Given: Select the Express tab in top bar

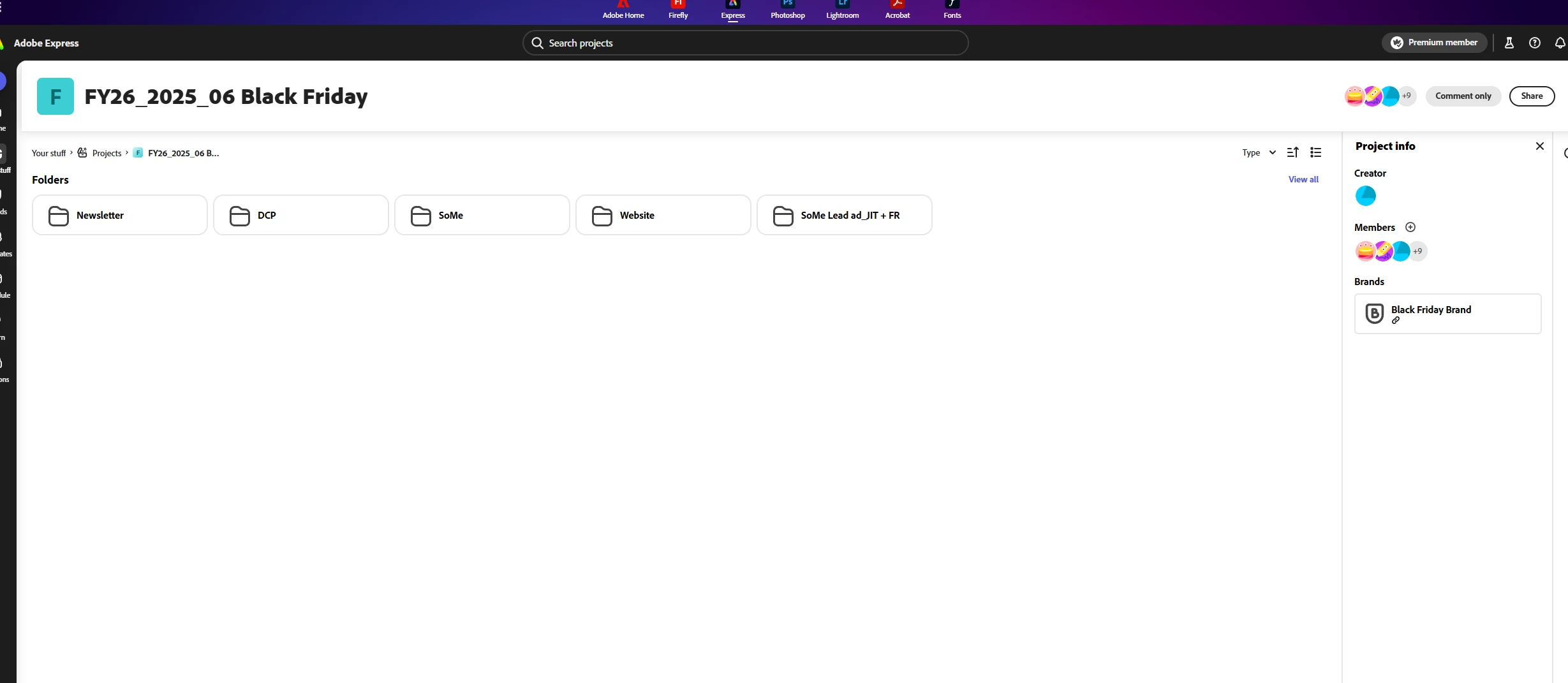Looking at the screenshot, I should tap(733, 10).
